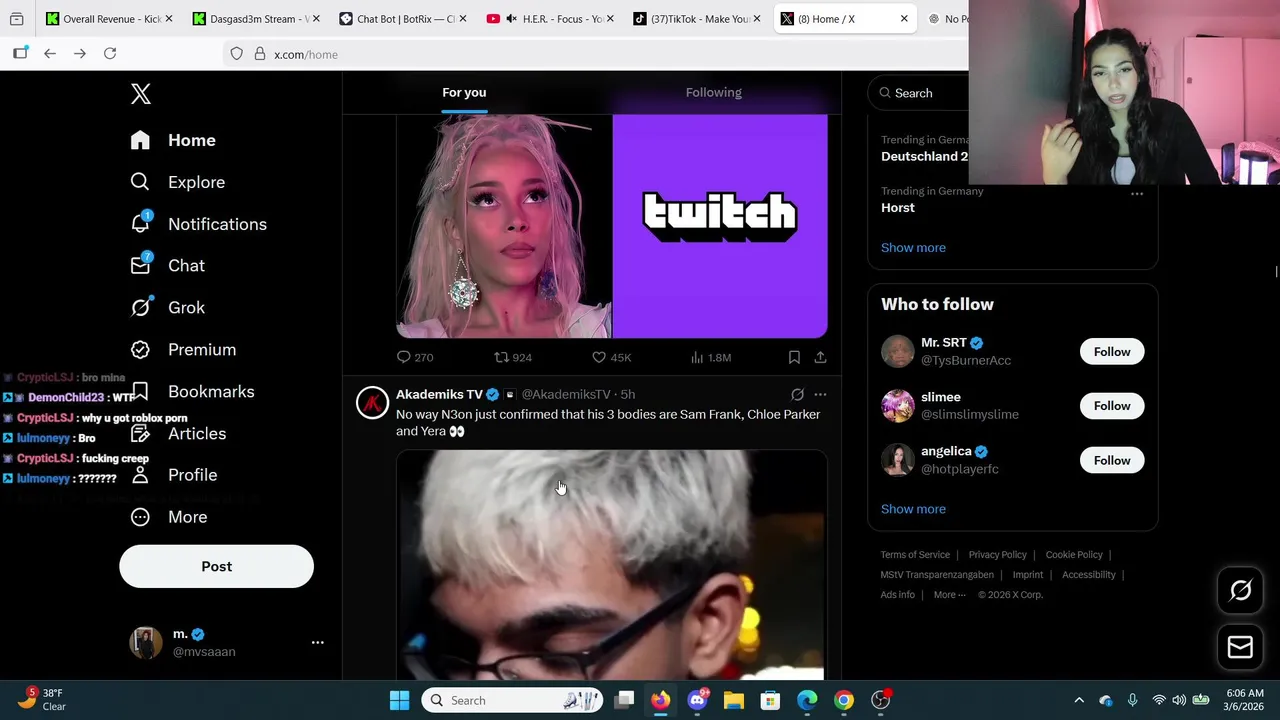Play the Akademiks TV video thumbnail
1280x720 pixels.
coord(612,565)
